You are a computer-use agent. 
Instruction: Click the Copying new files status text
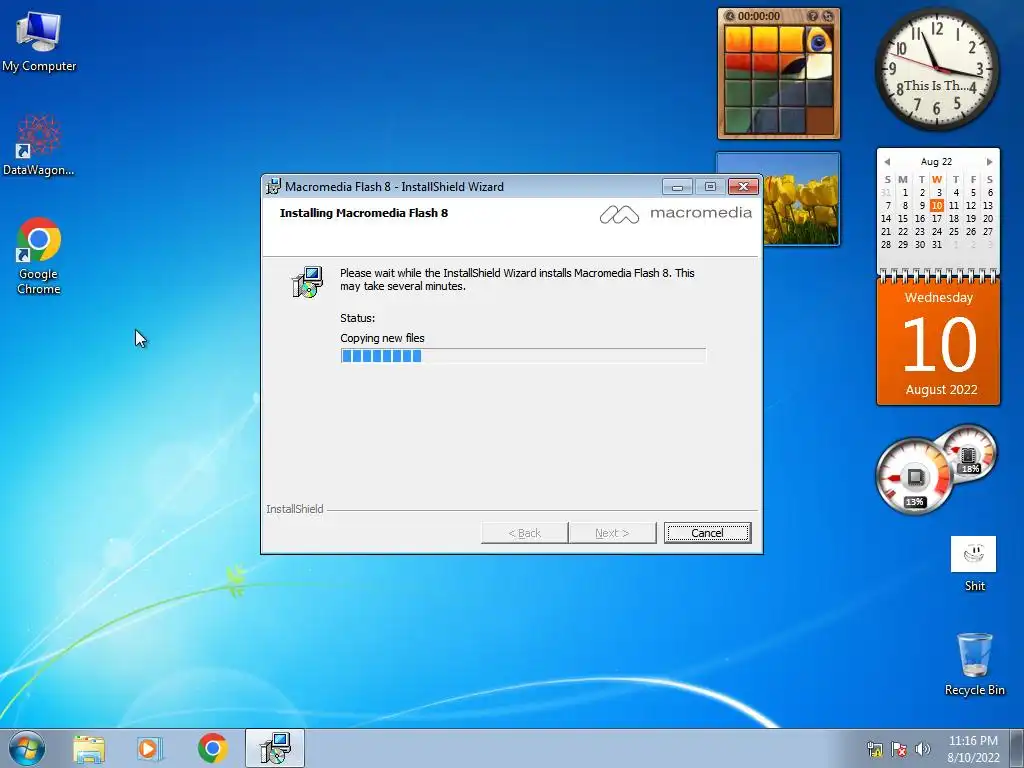tap(382, 338)
